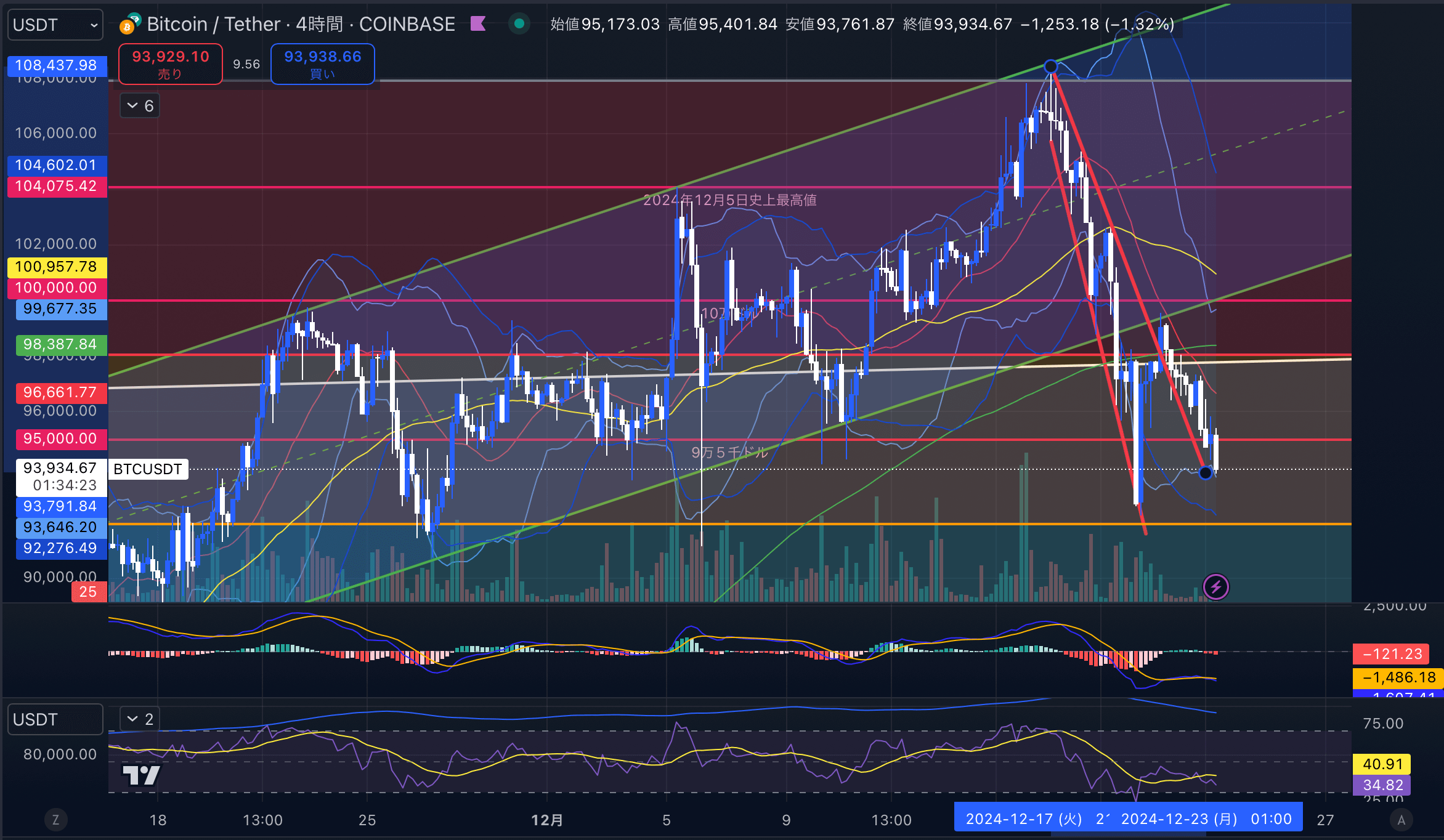The image size is (1444, 840).
Task: Click the Z timezone button at bottom left
Action: pyautogui.click(x=55, y=820)
